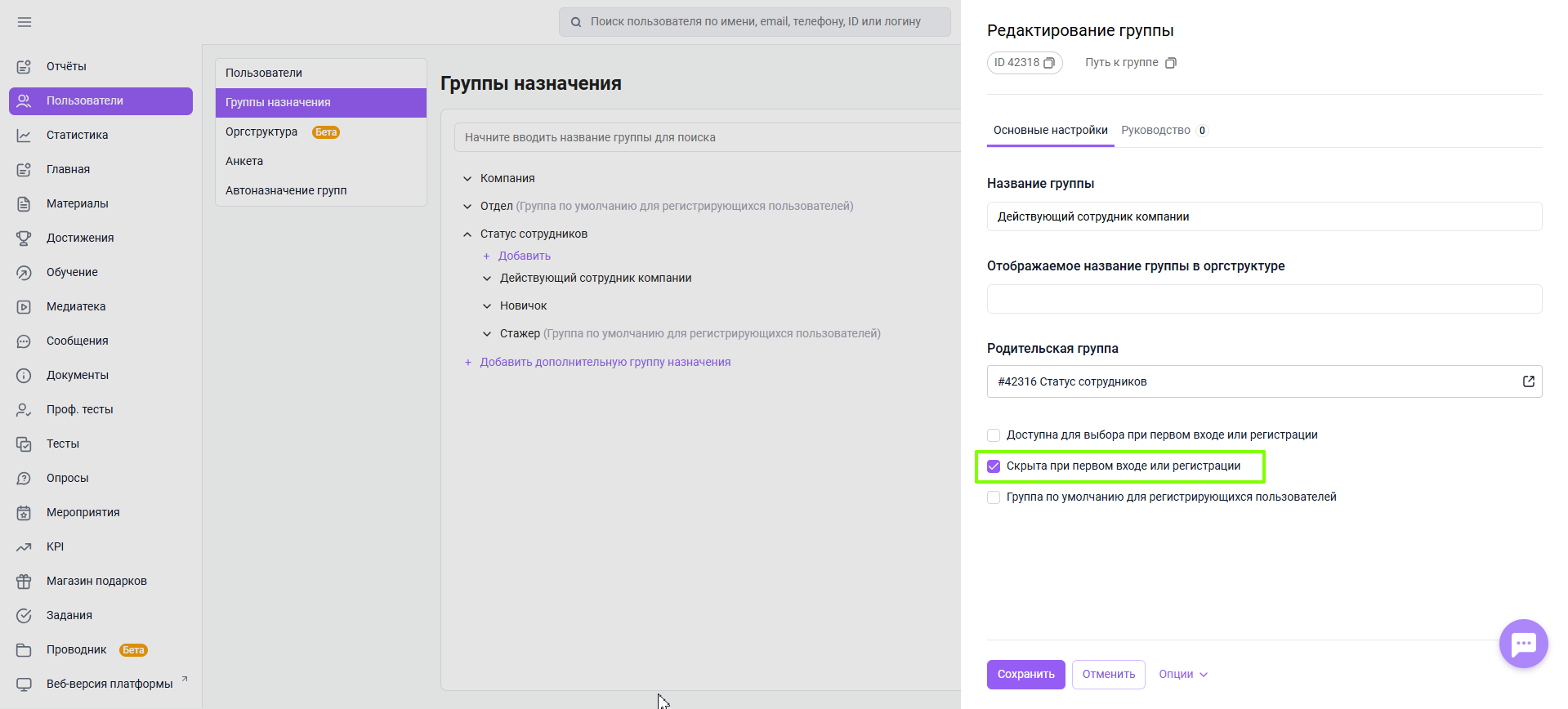Copy Путь к группе icon

1171,63
